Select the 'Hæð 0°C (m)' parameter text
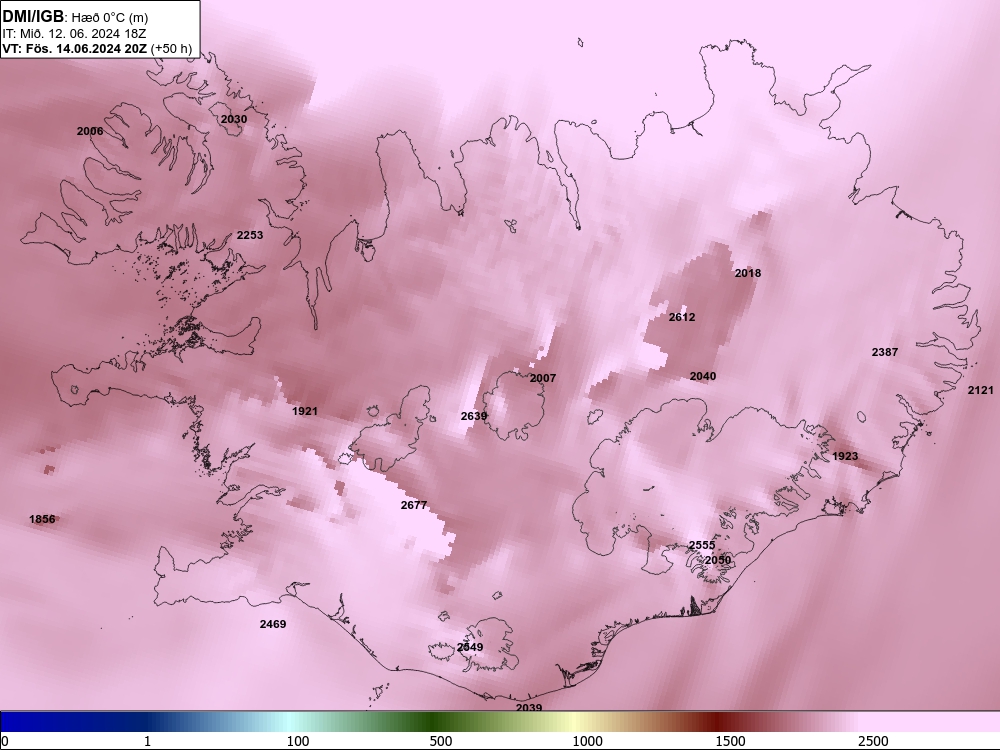Screen dimensions: 1000x750 109,18
